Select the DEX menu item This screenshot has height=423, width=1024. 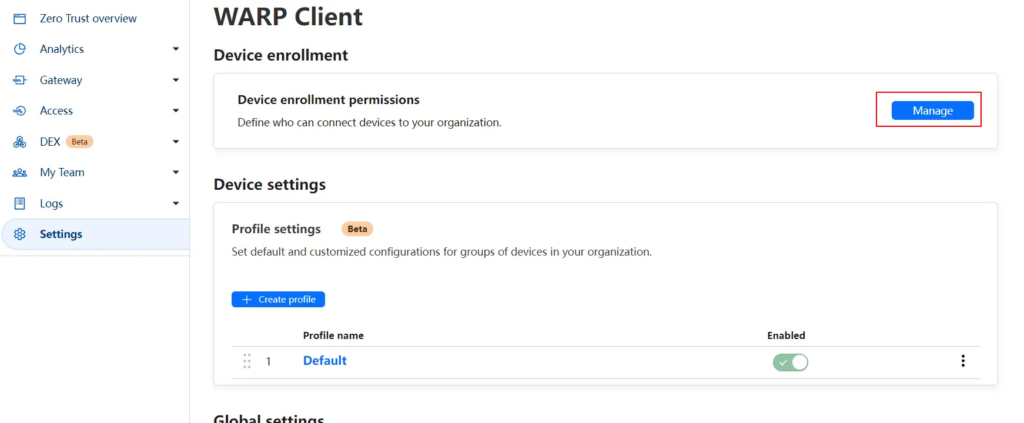pyautogui.click(x=50, y=142)
